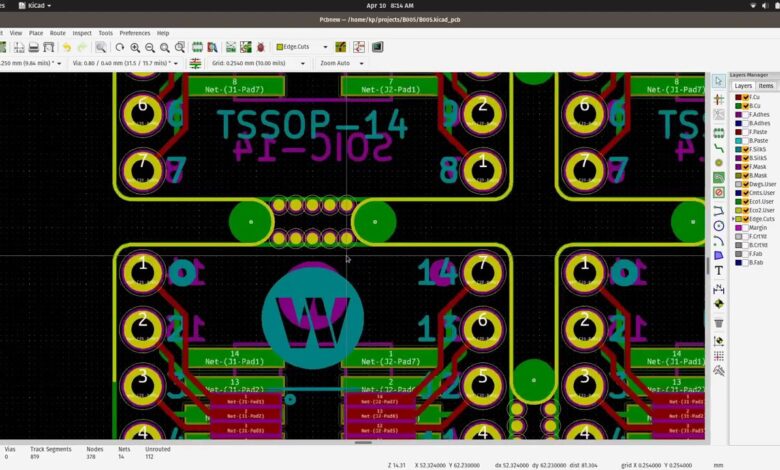Enable B.Adhes layer visibility checkbox
Screen dimensions: 780x470
(746, 123)
